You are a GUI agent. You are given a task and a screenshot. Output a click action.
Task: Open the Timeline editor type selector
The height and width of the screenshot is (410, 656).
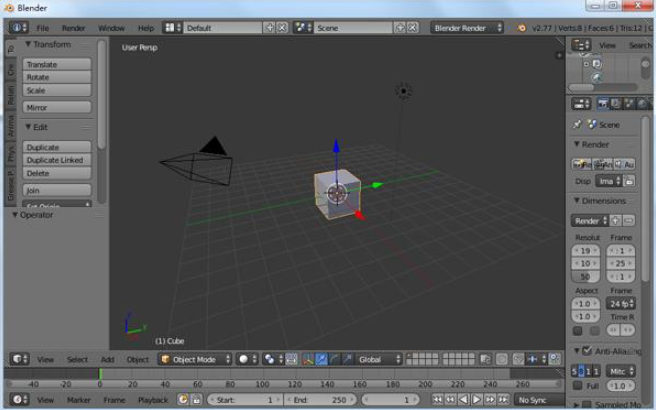point(19,400)
